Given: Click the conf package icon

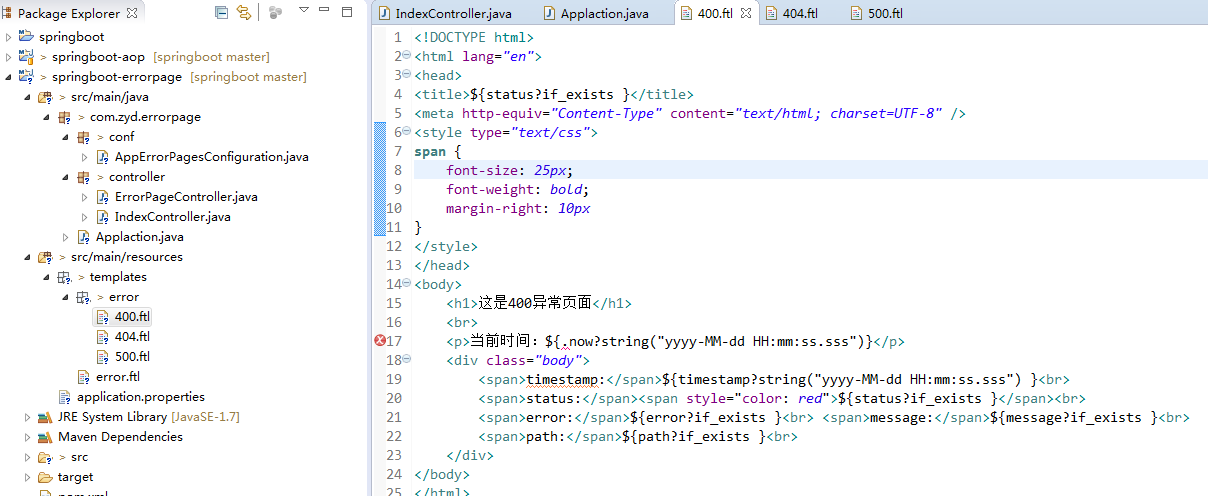Looking at the screenshot, I should pos(83,137).
